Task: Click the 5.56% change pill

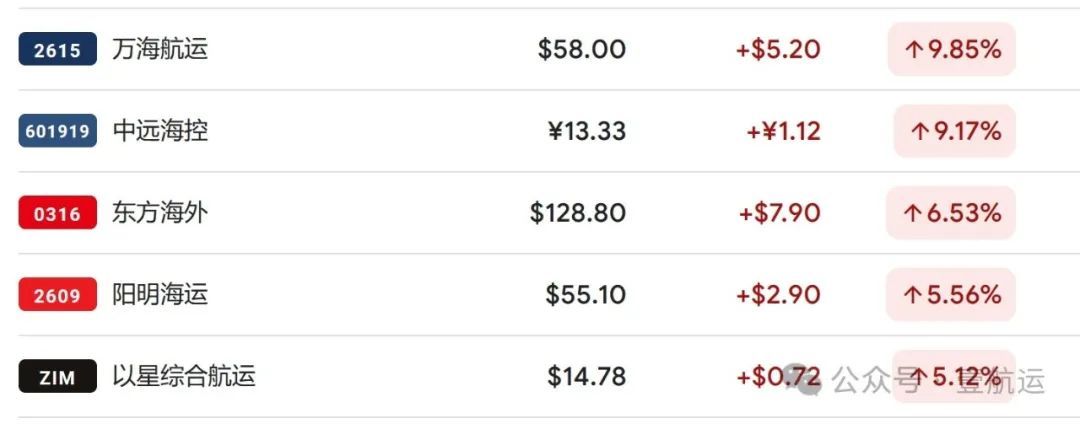Action: [951, 295]
